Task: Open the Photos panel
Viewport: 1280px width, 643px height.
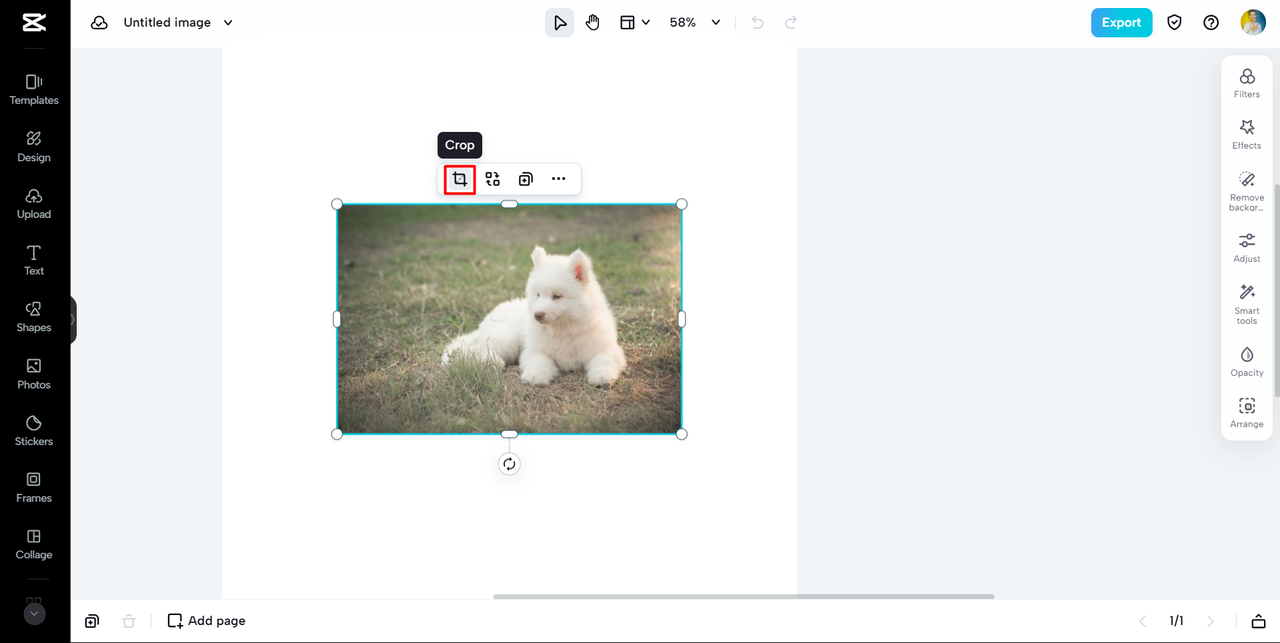Action: pyautogui.click(x=34, y=374)
